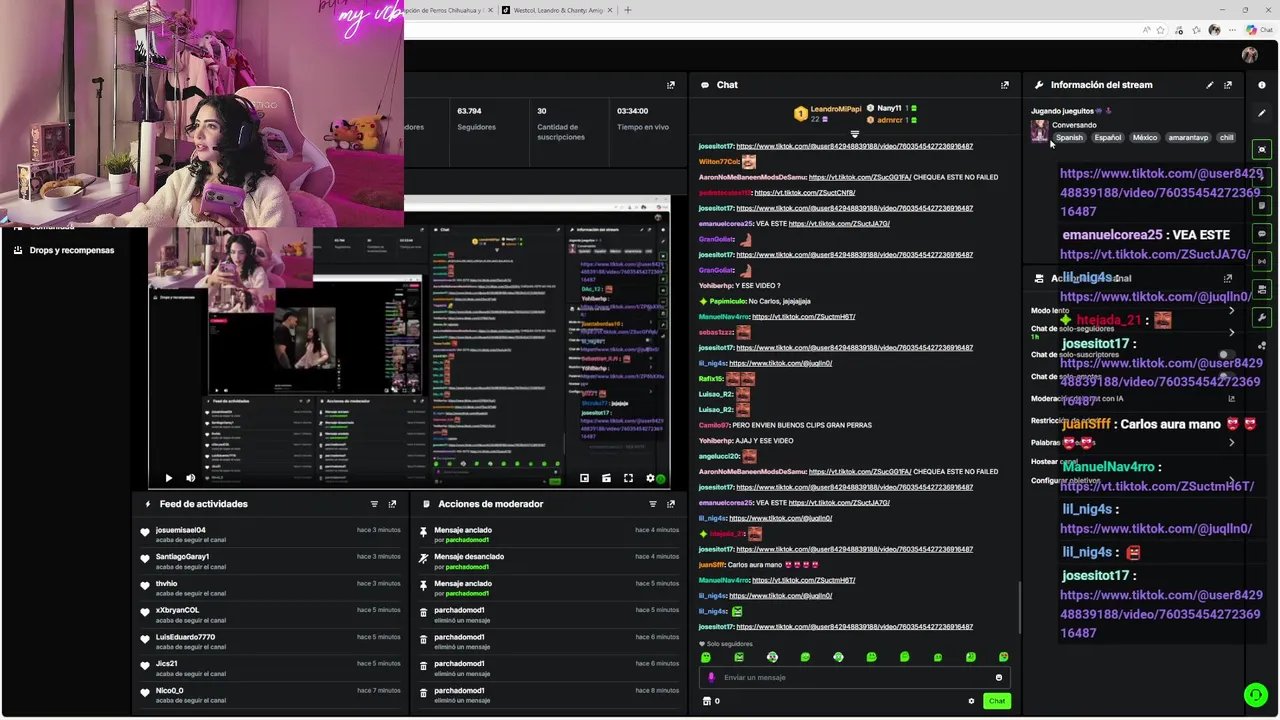The height and width of the screenshot is (720, 1280).
Task: Mute the stream preview volume
Action: point(190,478)
